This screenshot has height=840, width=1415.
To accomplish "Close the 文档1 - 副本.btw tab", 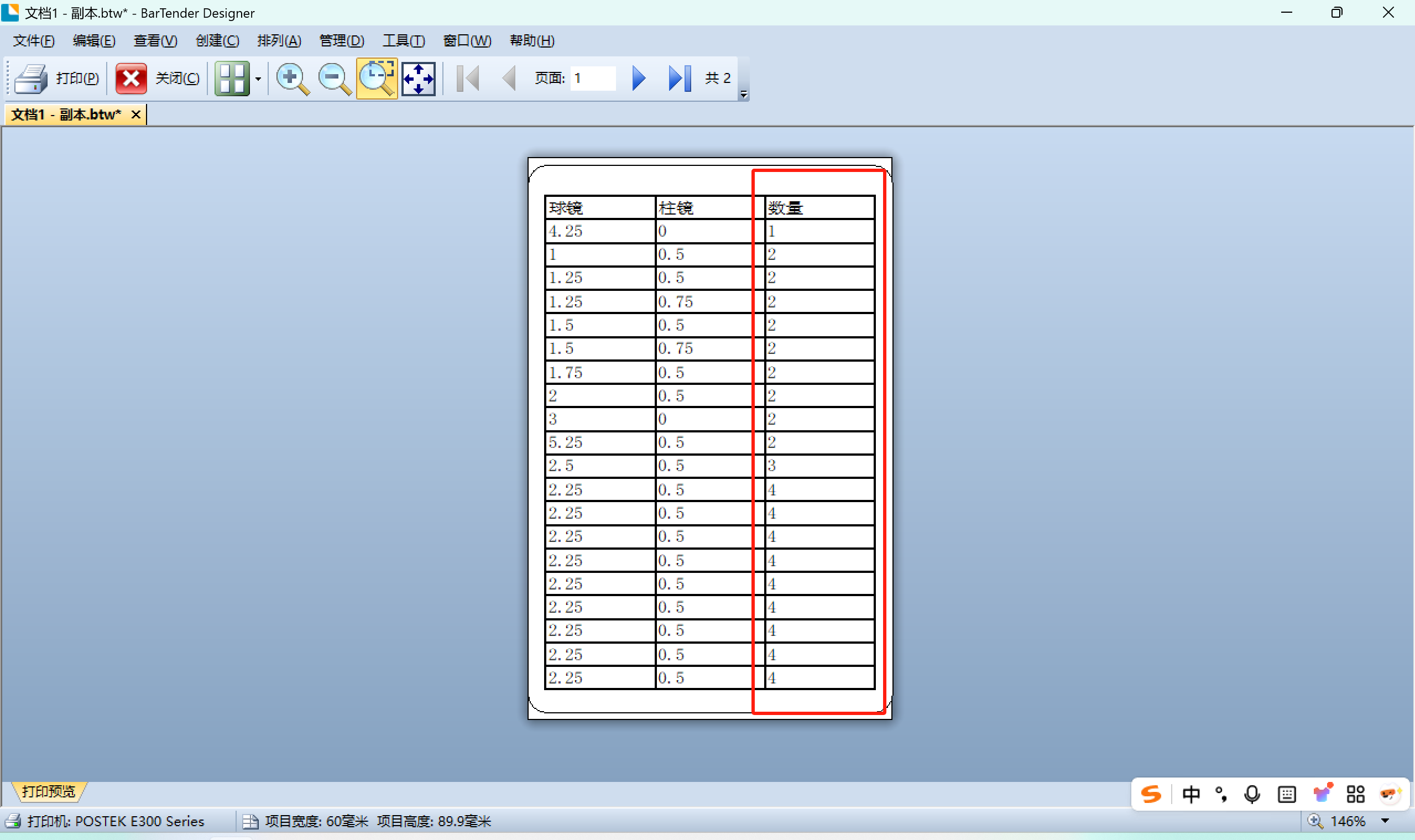I will click(x=136, y=114).
